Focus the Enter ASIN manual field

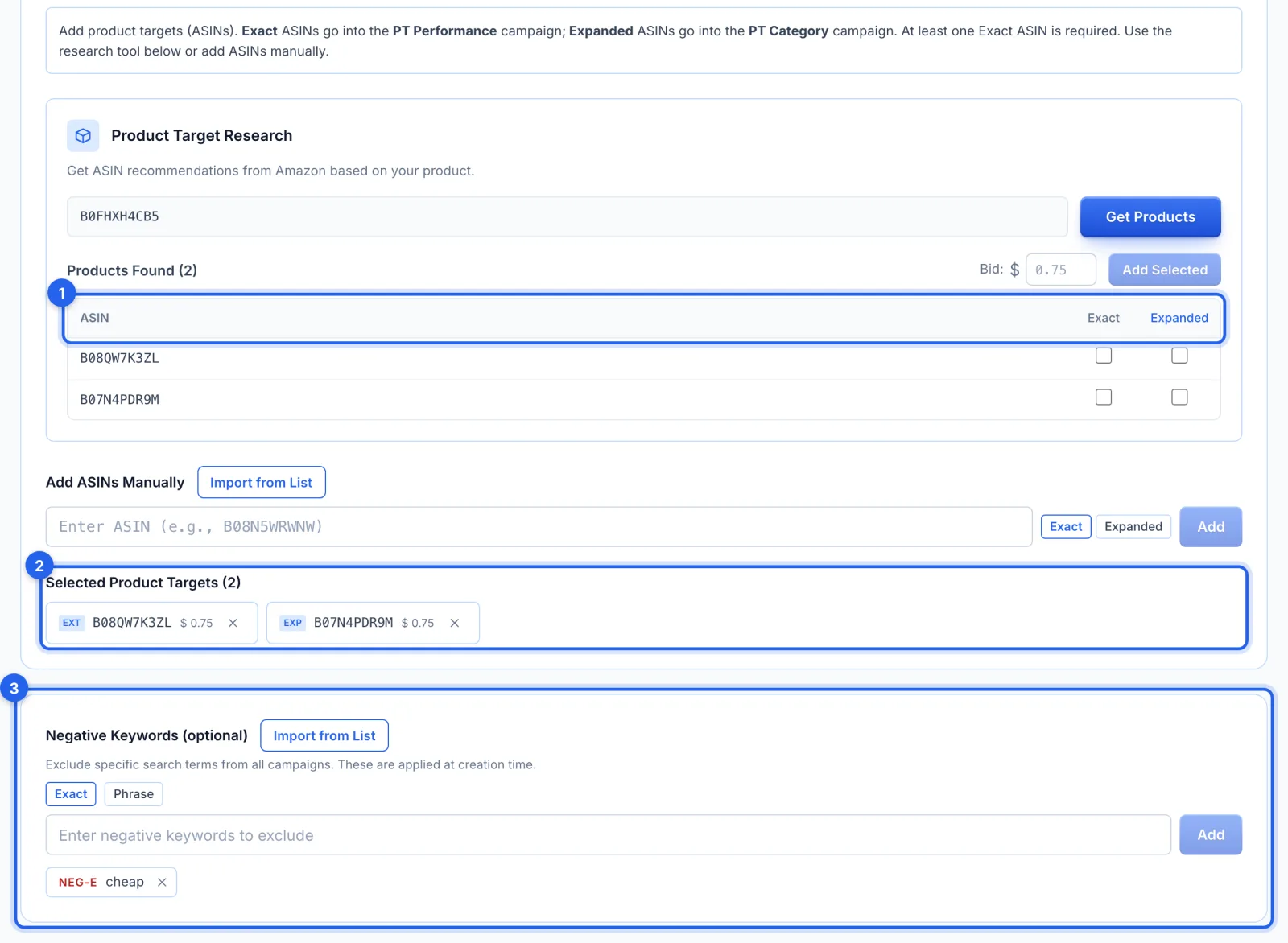click(539, 527)
